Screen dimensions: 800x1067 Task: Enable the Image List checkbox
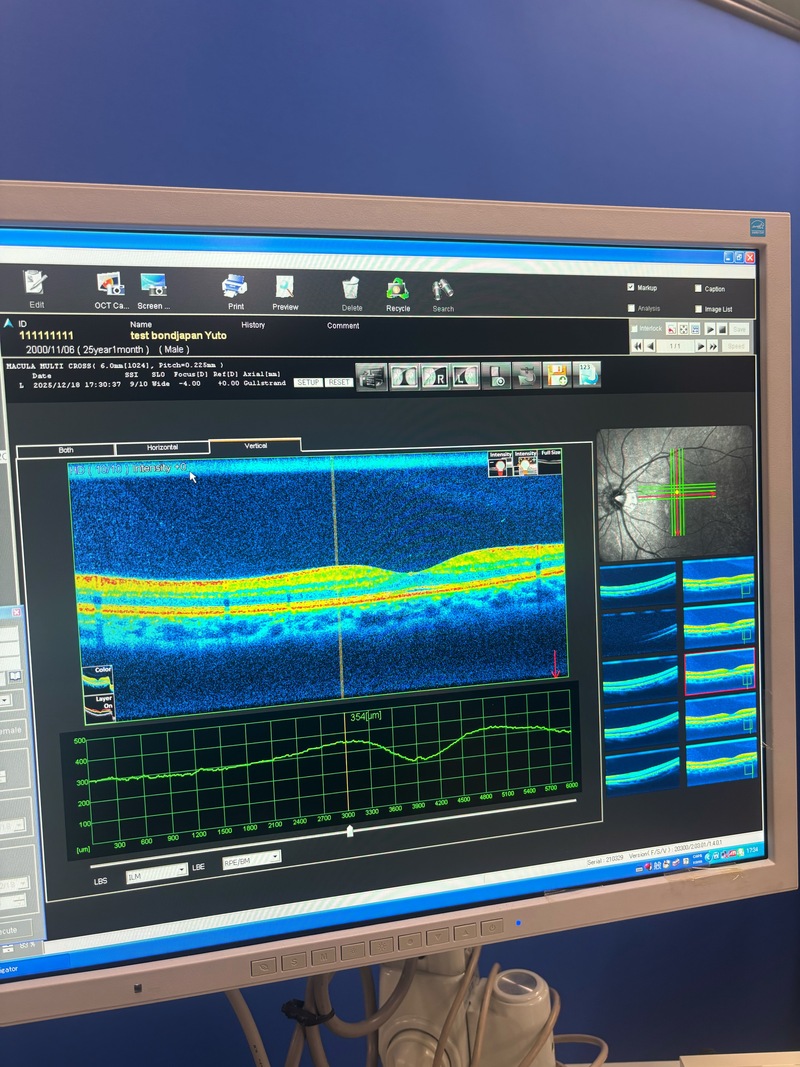[x=698, y=309]
